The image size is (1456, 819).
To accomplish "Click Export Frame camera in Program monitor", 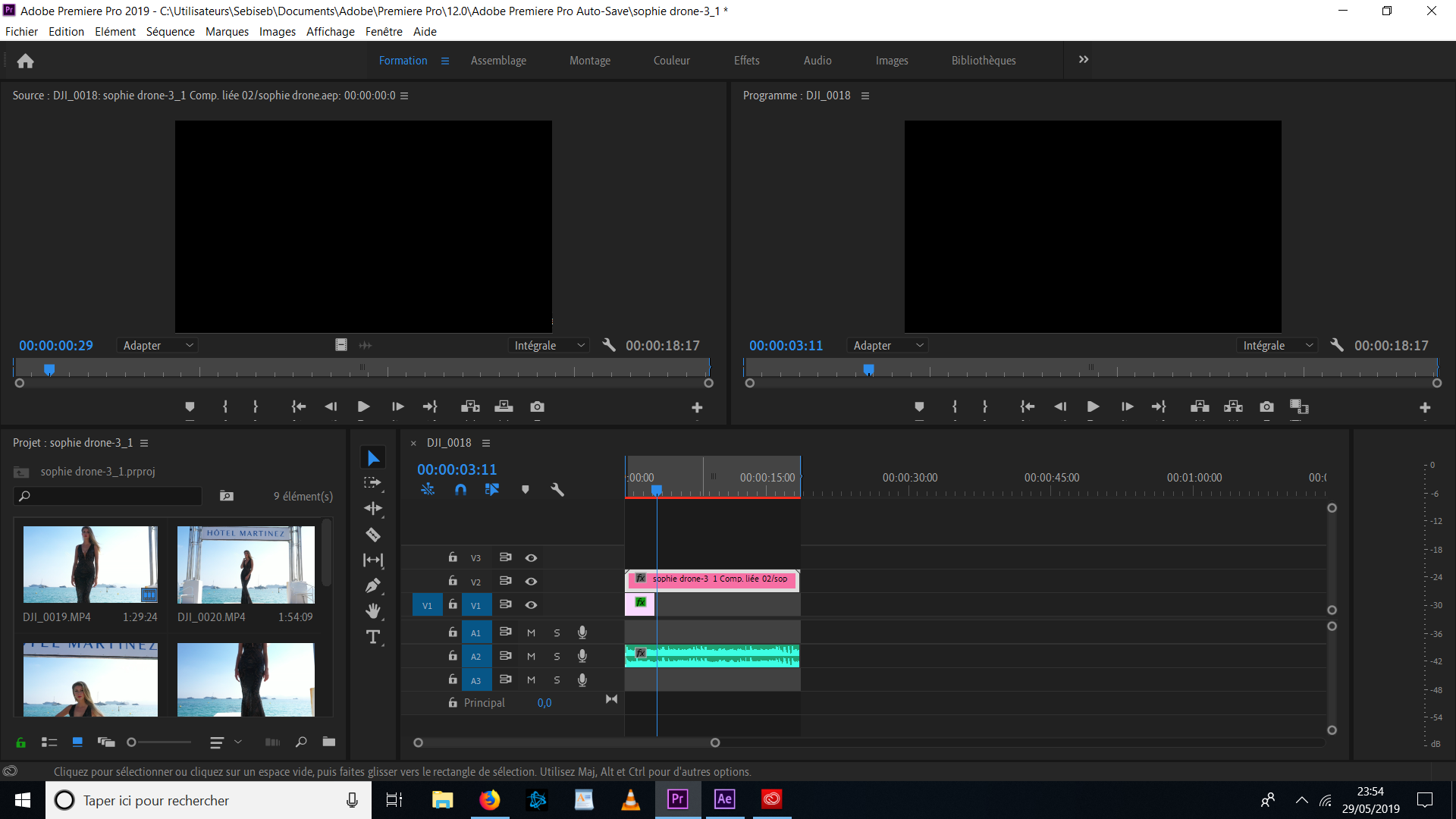I will [1266, 407].
